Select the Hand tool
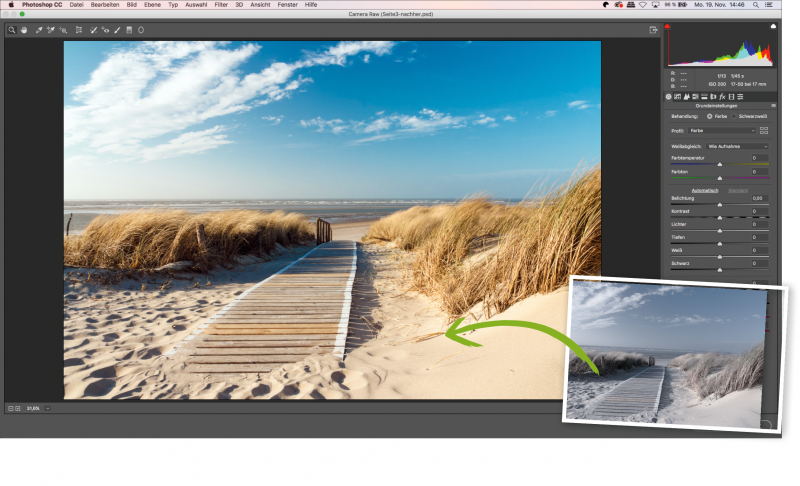 [23, 30]
